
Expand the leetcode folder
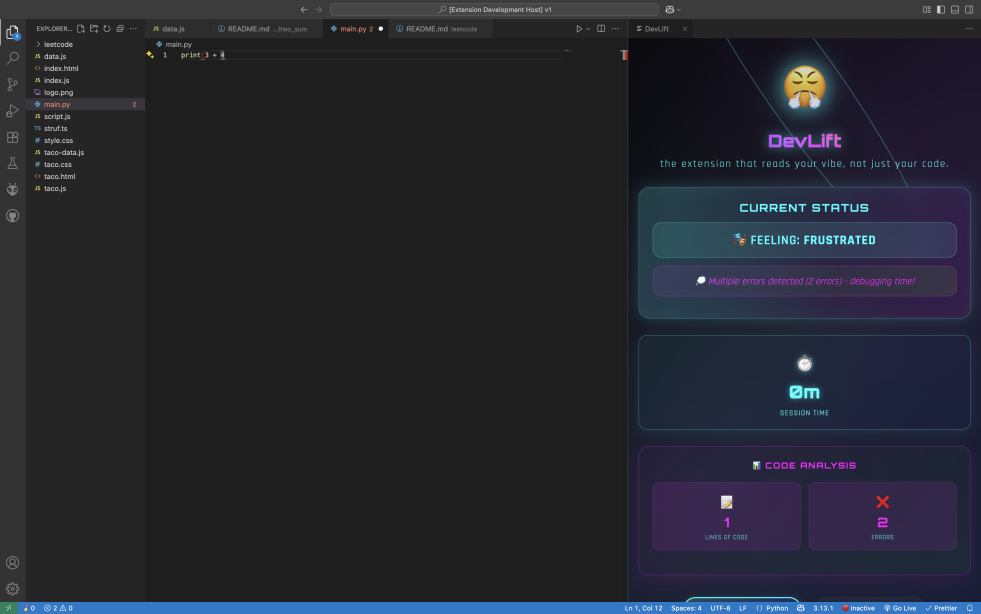(86, 44)
